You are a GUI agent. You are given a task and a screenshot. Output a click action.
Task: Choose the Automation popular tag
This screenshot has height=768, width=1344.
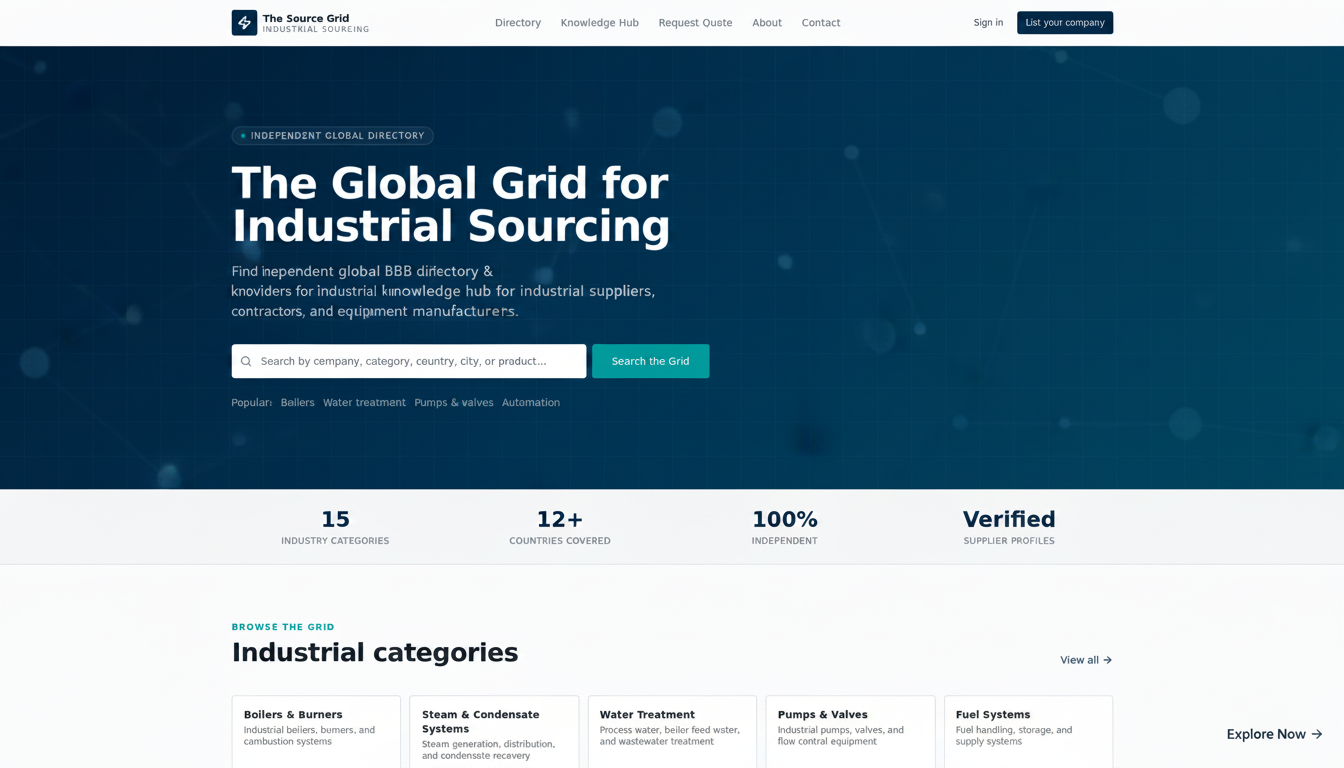click(x=531, y=403)
